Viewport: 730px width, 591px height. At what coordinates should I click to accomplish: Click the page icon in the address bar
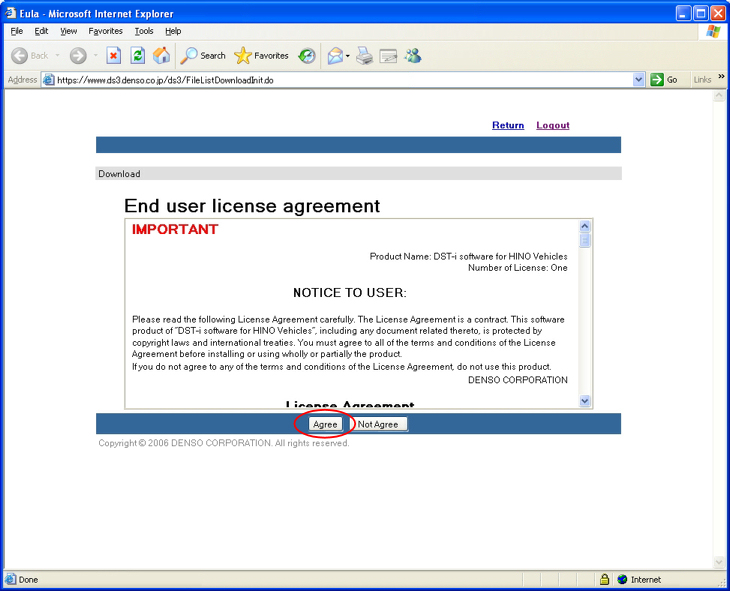click(x=48, y=80)
